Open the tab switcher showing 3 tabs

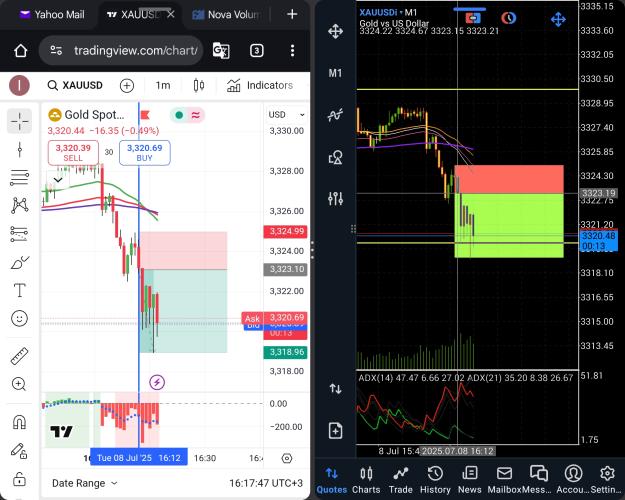[257, 51]
